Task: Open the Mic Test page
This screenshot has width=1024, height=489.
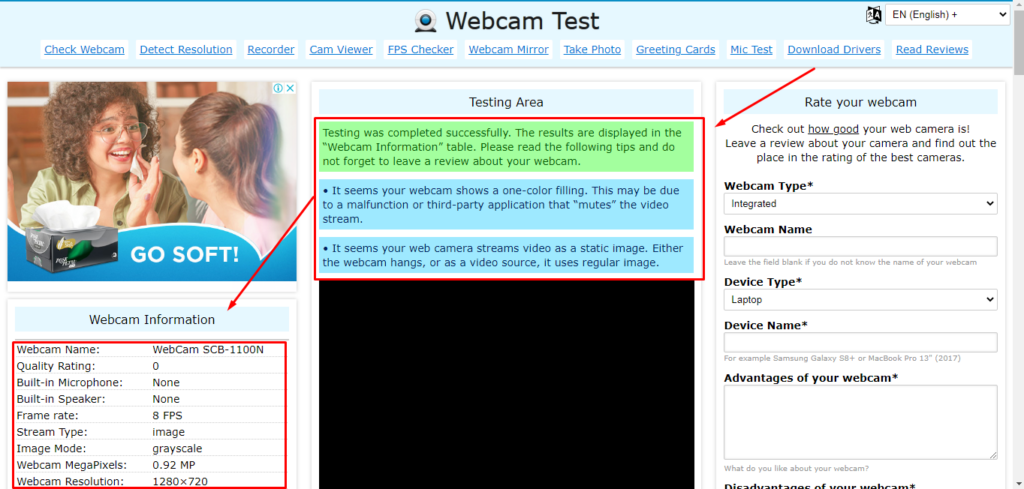Action: tap(751, 50)
